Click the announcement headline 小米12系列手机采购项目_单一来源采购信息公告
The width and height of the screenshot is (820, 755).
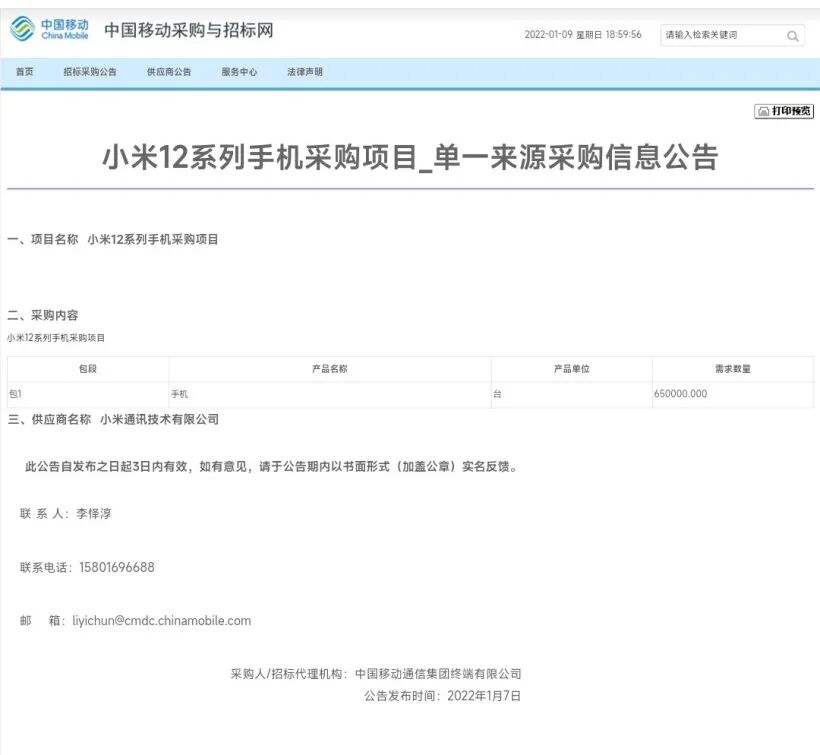[x=410, y=157]
